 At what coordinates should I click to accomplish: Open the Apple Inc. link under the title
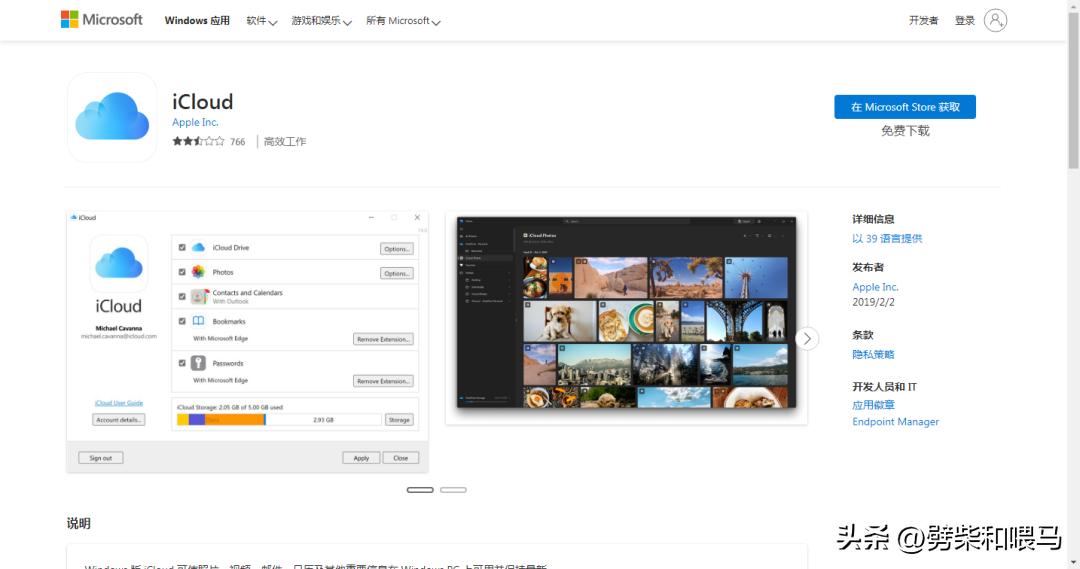click(x=195, y=122)
